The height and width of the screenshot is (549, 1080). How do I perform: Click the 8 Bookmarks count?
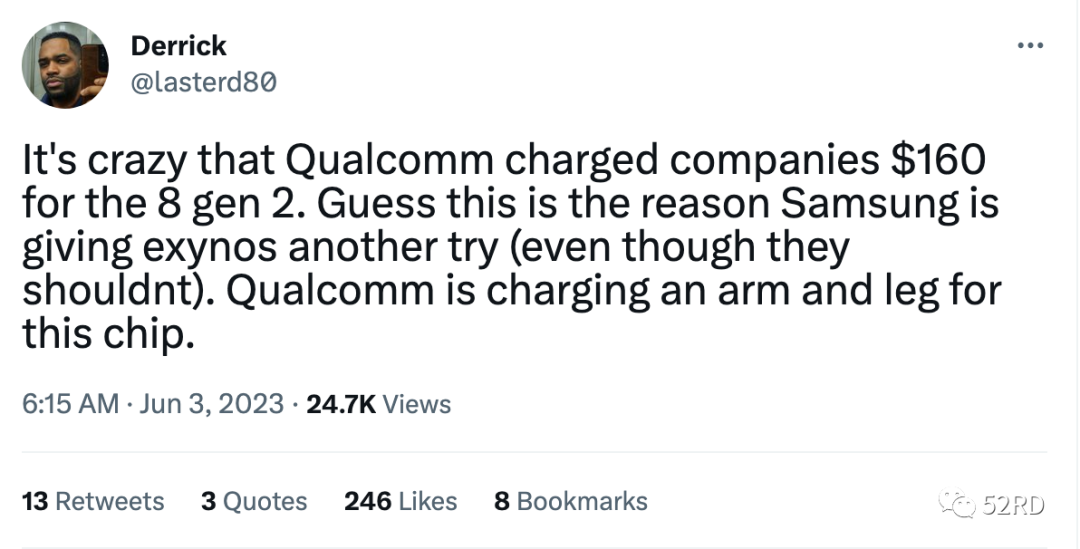coord(571,501)
